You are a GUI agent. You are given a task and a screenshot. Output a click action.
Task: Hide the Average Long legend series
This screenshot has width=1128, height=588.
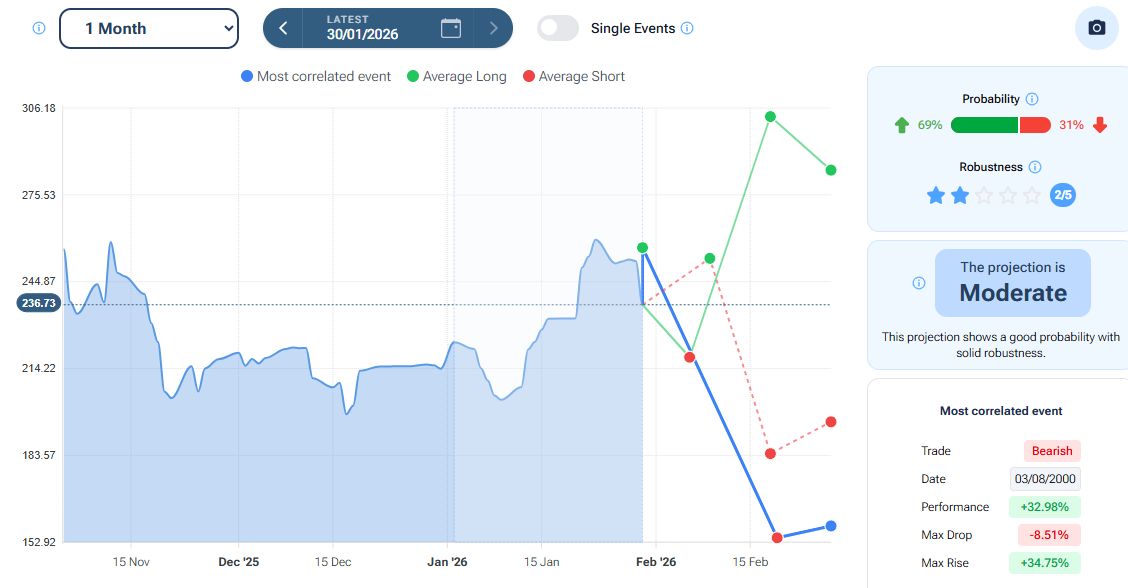tap(456, 76)
